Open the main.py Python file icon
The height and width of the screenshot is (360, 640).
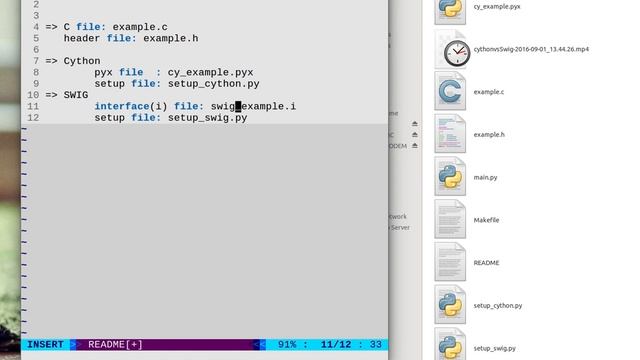click(450, 177)
